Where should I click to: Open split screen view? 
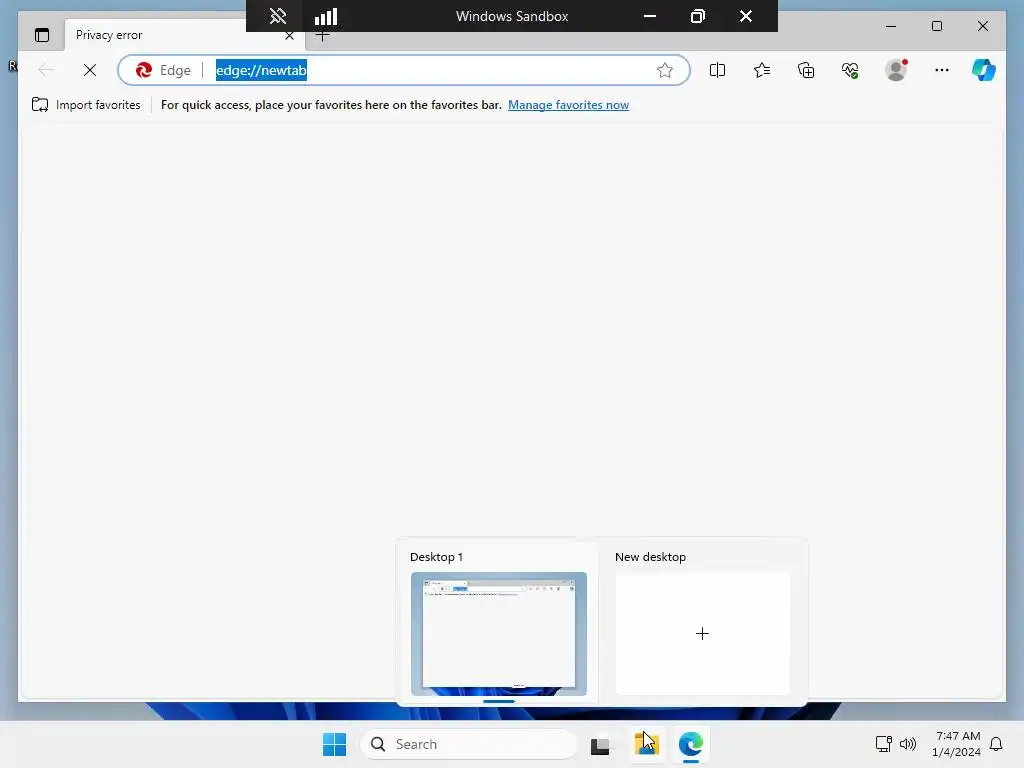pos(717,70)
